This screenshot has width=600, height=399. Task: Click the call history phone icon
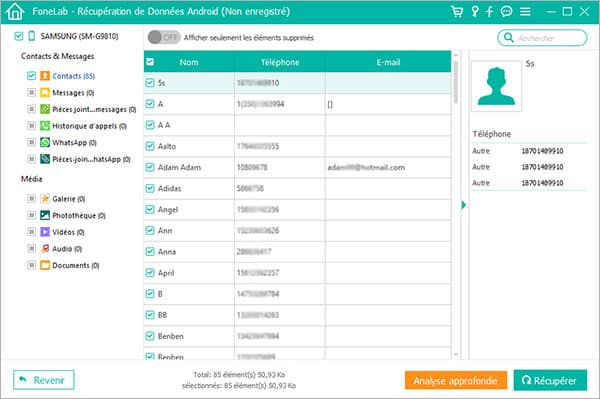click(45, 125)
